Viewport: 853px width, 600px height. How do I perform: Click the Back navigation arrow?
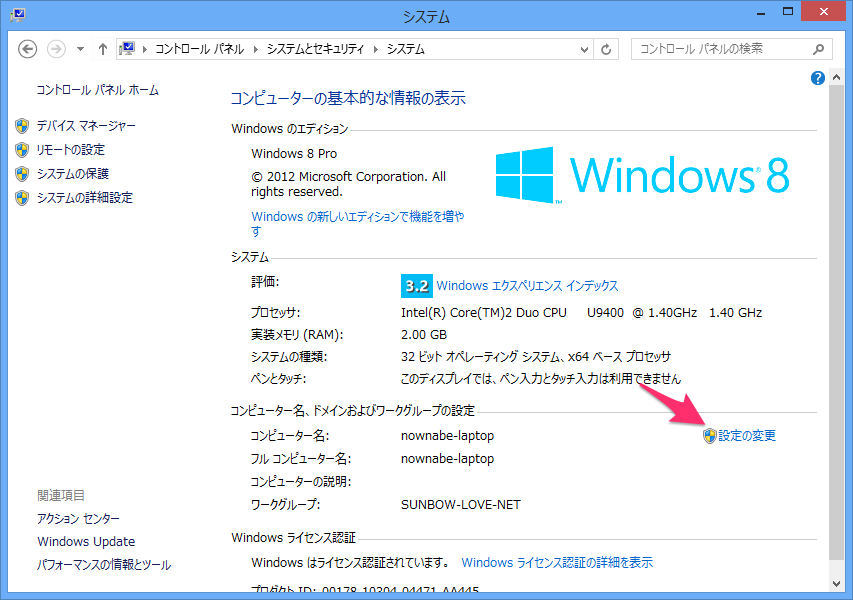(28, 50)
